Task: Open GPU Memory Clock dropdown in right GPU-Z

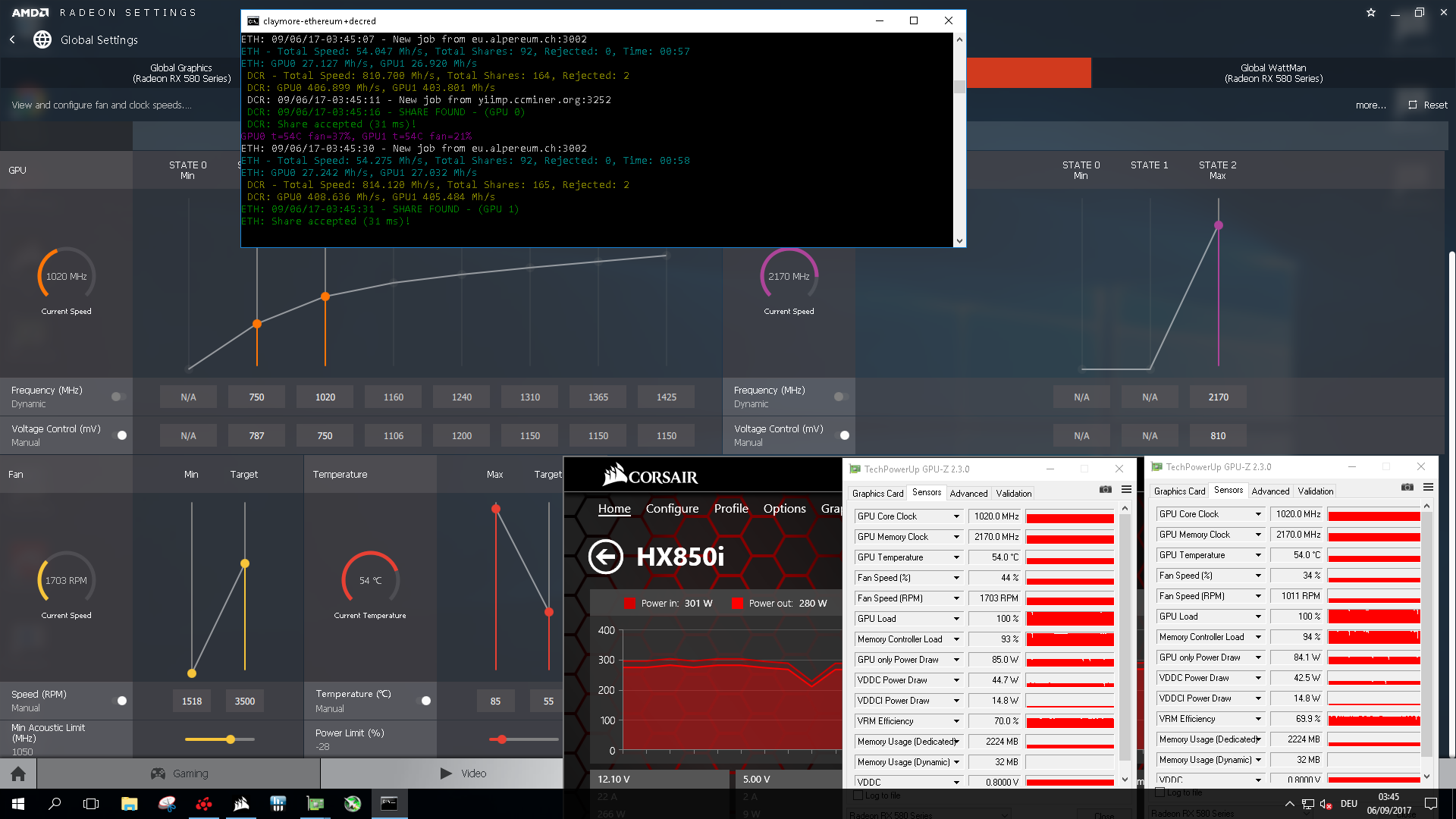Action: pos(1258,535)
